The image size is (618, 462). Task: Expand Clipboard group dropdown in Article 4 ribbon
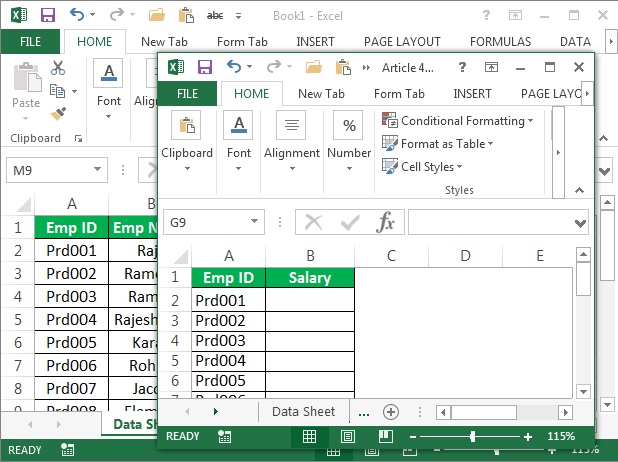pyautogui.click(x=187, y=169)
